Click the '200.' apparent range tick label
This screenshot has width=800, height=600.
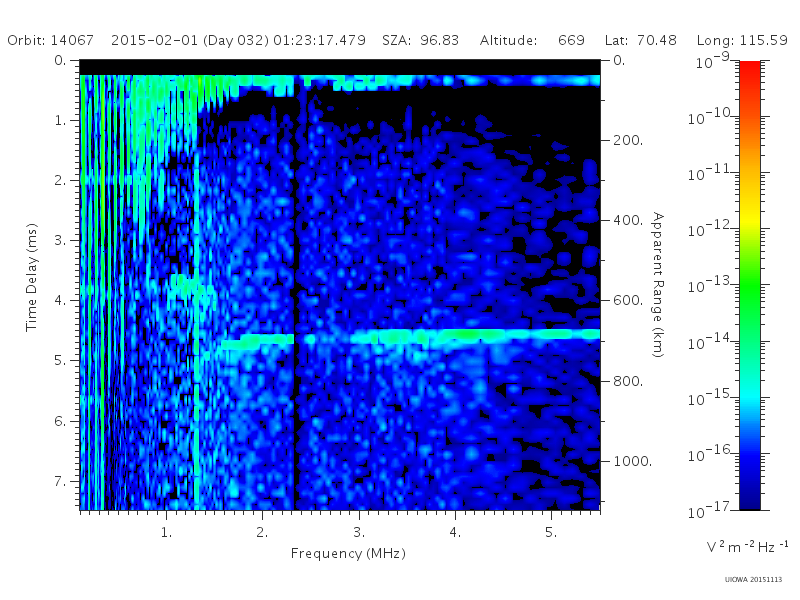pos(628,140)
